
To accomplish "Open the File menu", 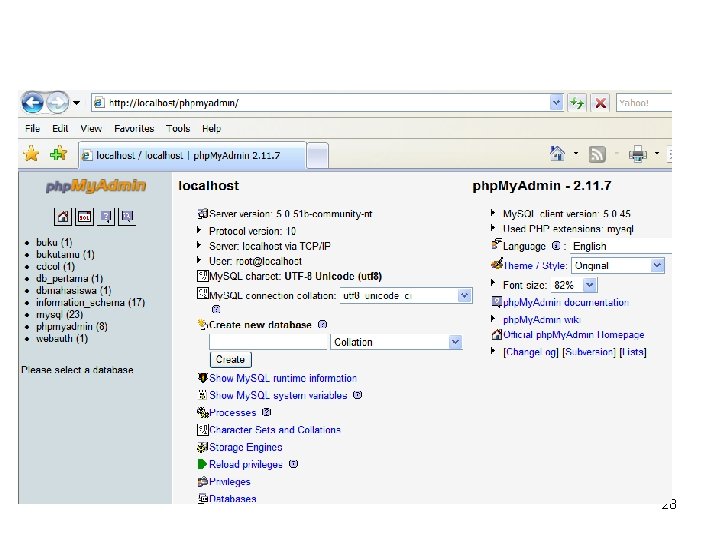I will coord(32,129).
